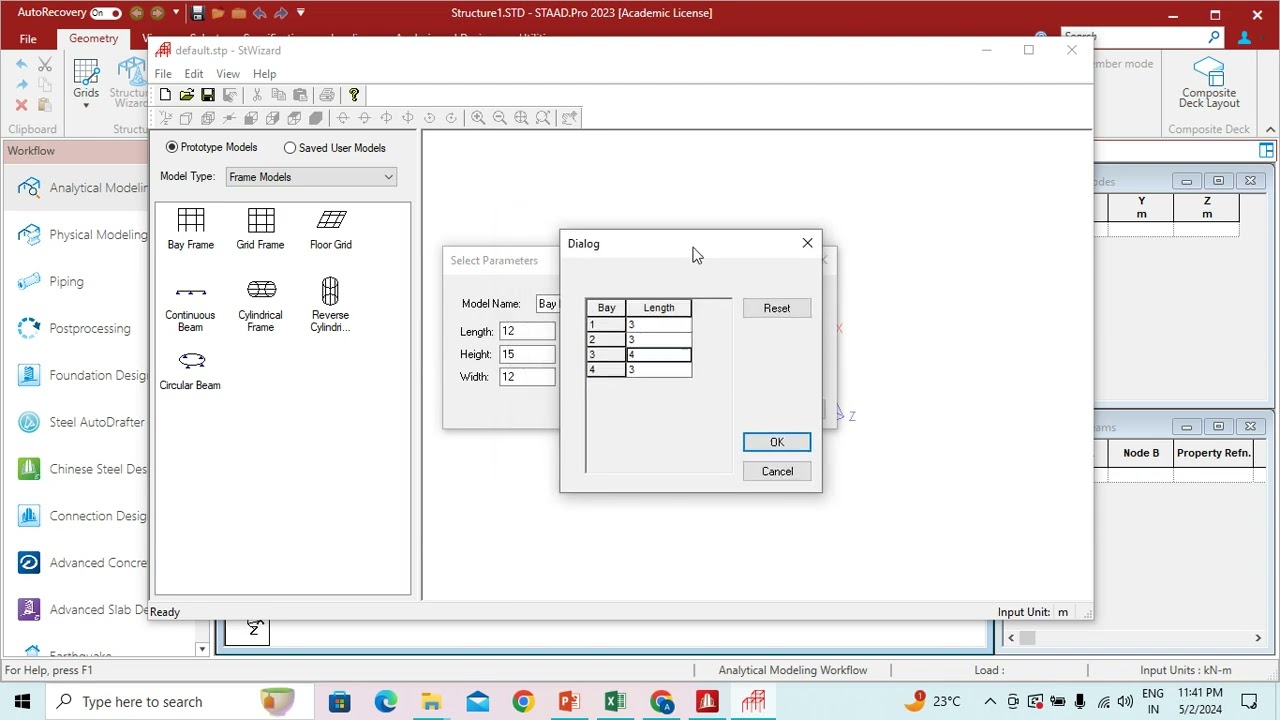Open Composite Deck Layout tool
This screenshot has height=720, width=1280.
[x=1209, y=84]
